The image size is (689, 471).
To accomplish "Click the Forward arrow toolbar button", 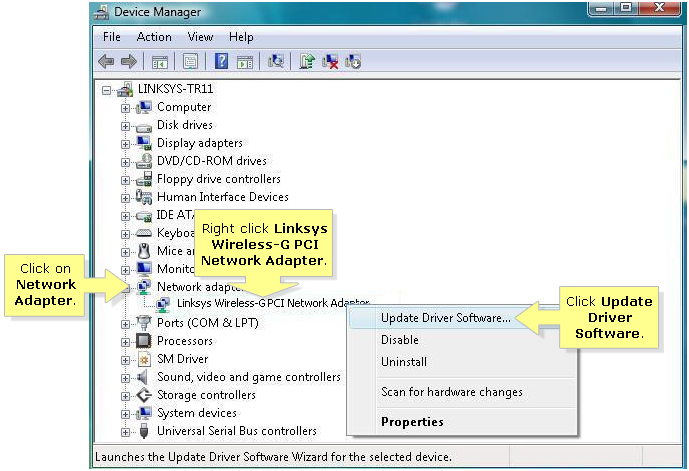I will click(x=129, y=62).
